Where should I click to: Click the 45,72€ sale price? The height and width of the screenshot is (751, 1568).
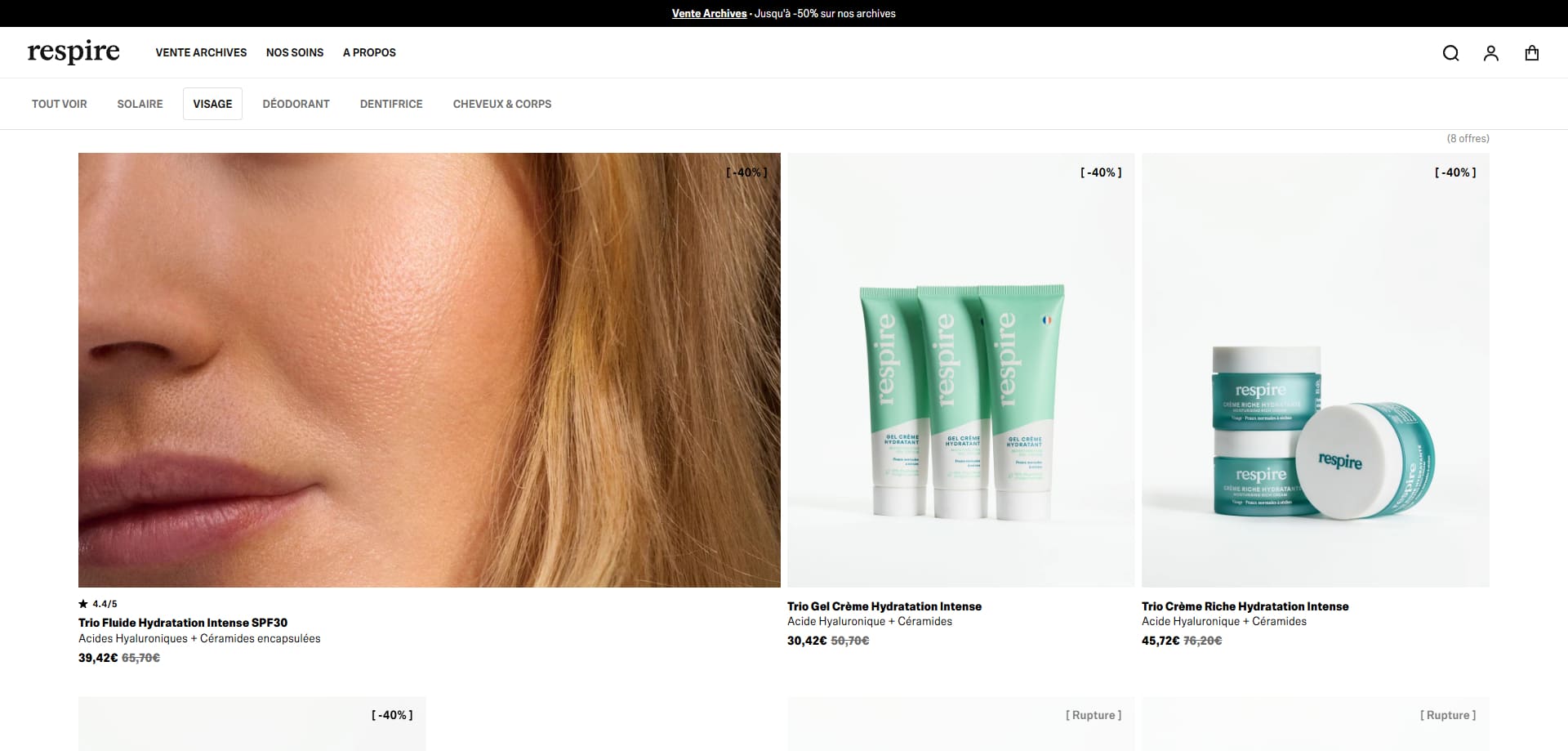pos(1160,641)
